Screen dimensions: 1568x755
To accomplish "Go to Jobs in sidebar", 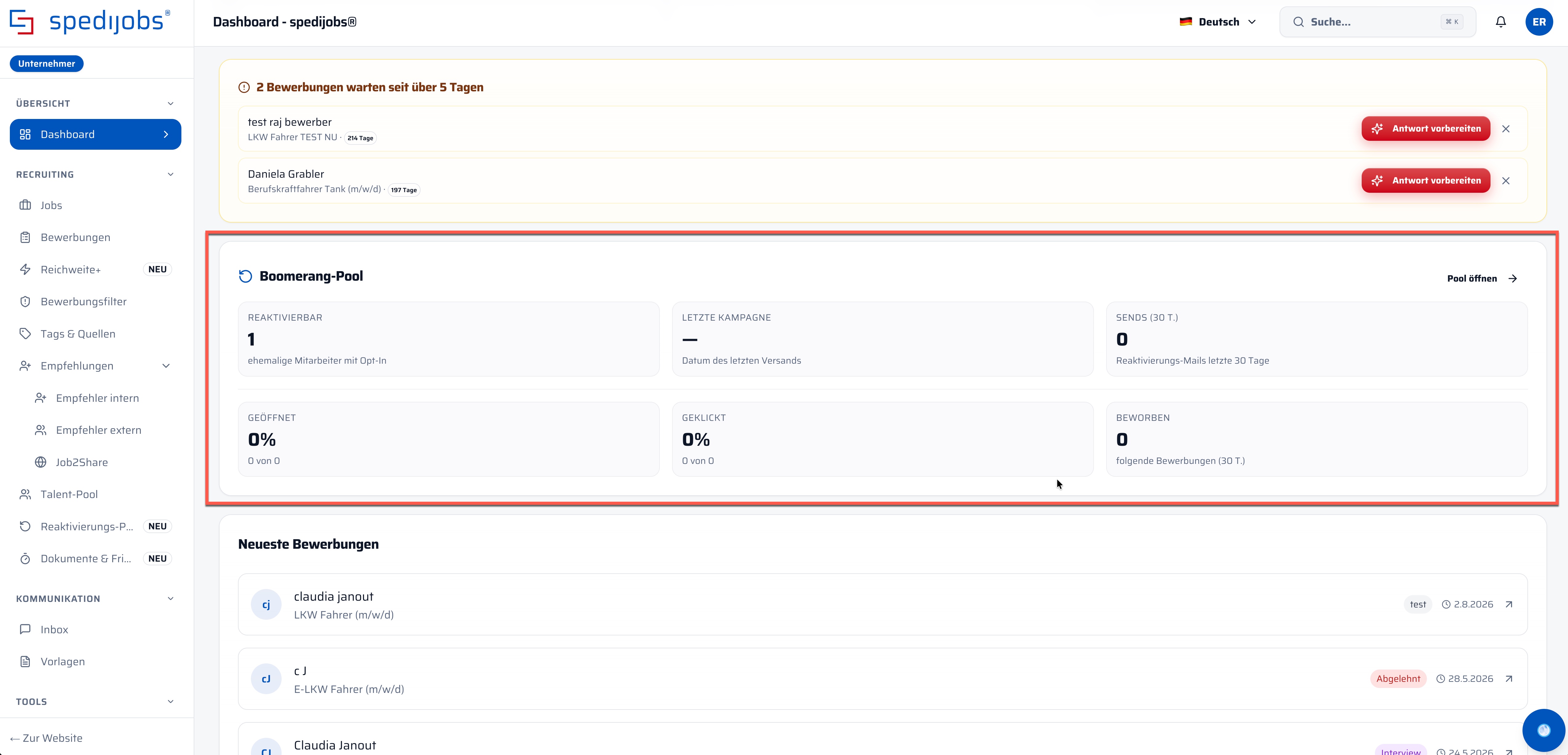I will (96, 205).
